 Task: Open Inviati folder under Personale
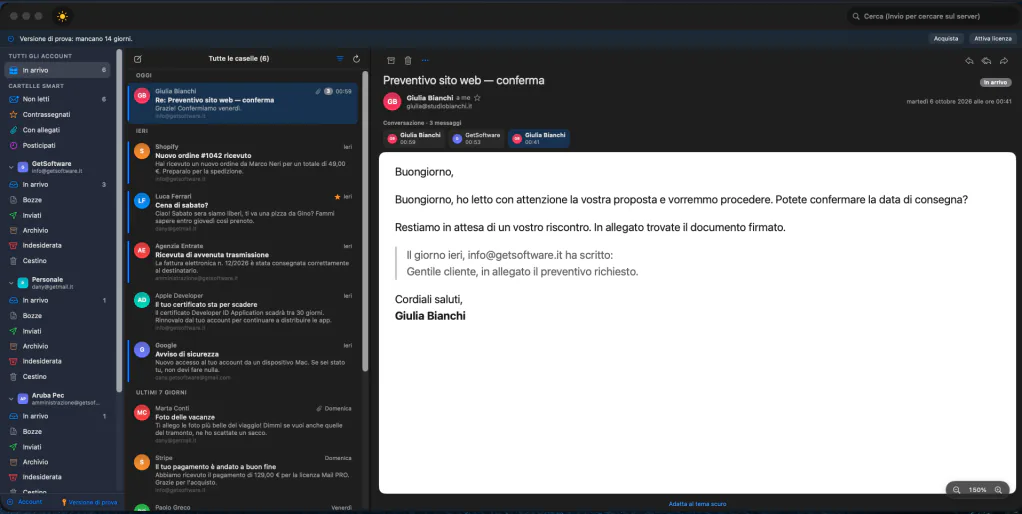coord(57,331)
